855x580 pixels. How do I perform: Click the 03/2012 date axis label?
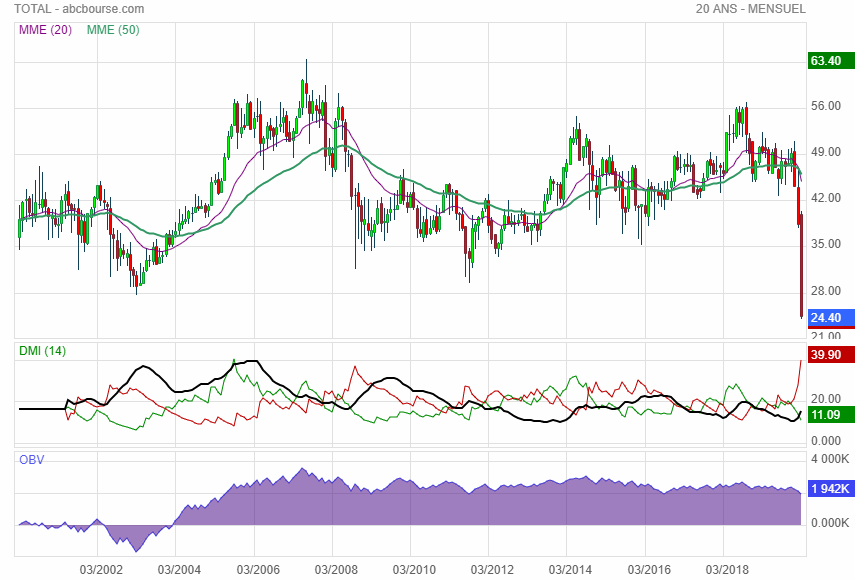coord(492,570)
